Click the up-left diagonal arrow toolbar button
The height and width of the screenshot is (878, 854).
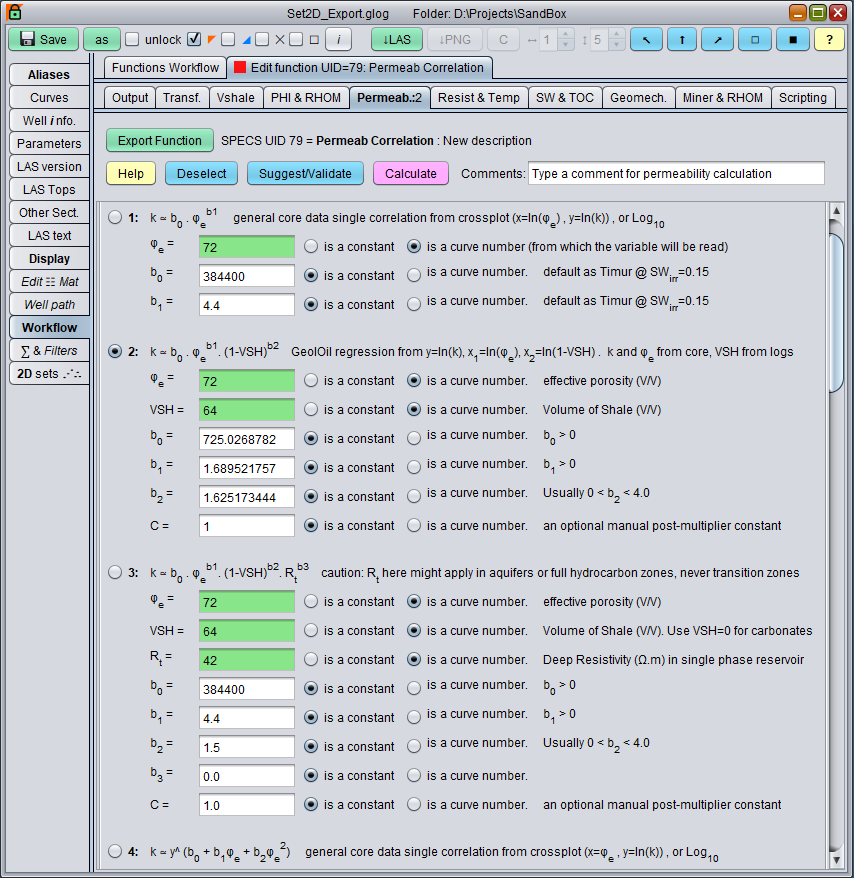pos(645,39)
